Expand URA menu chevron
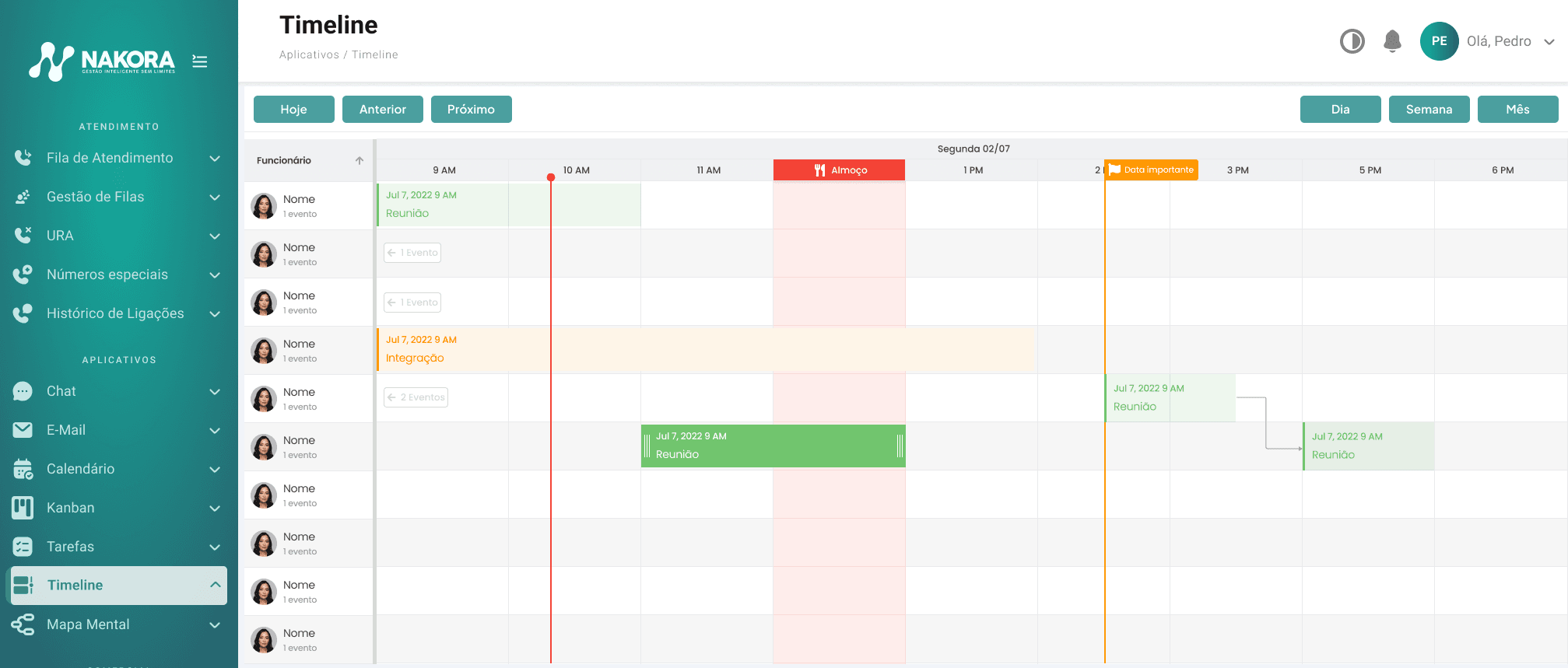 pyautogui.click(x=215, y=236)
